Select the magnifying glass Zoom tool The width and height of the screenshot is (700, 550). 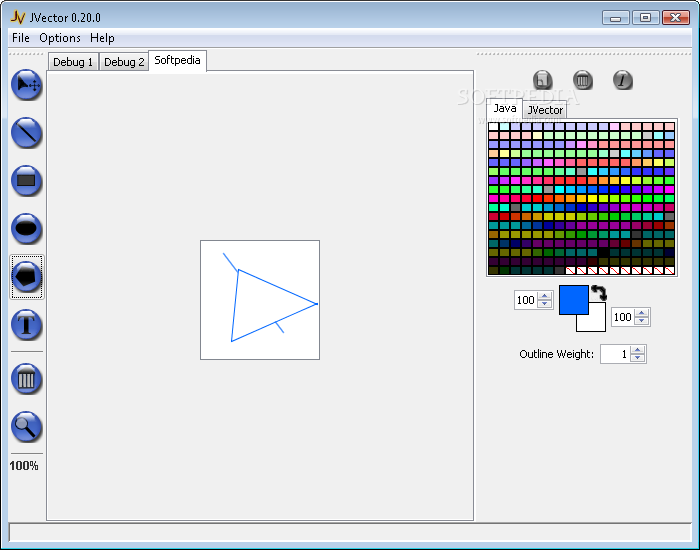pyautogui.click(x=26, y=427)
